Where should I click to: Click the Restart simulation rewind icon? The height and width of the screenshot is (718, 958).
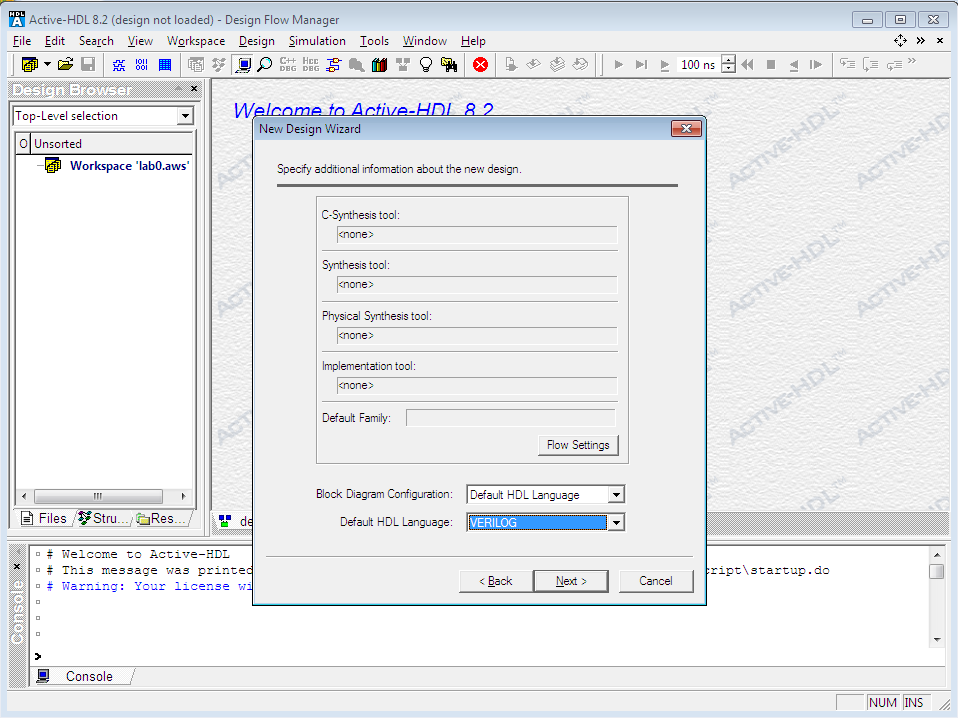(747, 65)
